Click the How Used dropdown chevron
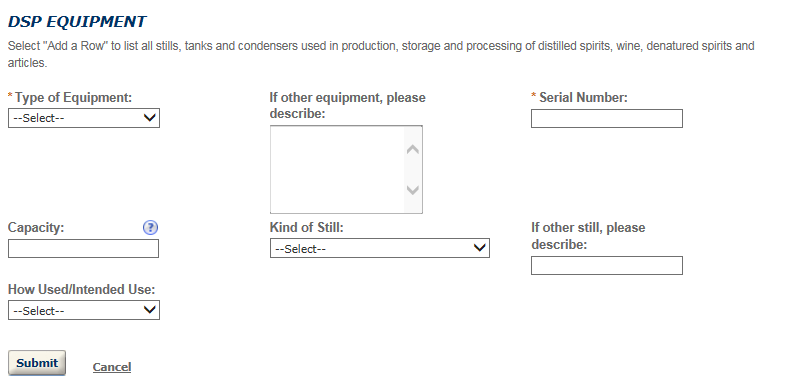This screenshot has height=386, width=799. tap(149, 310)
